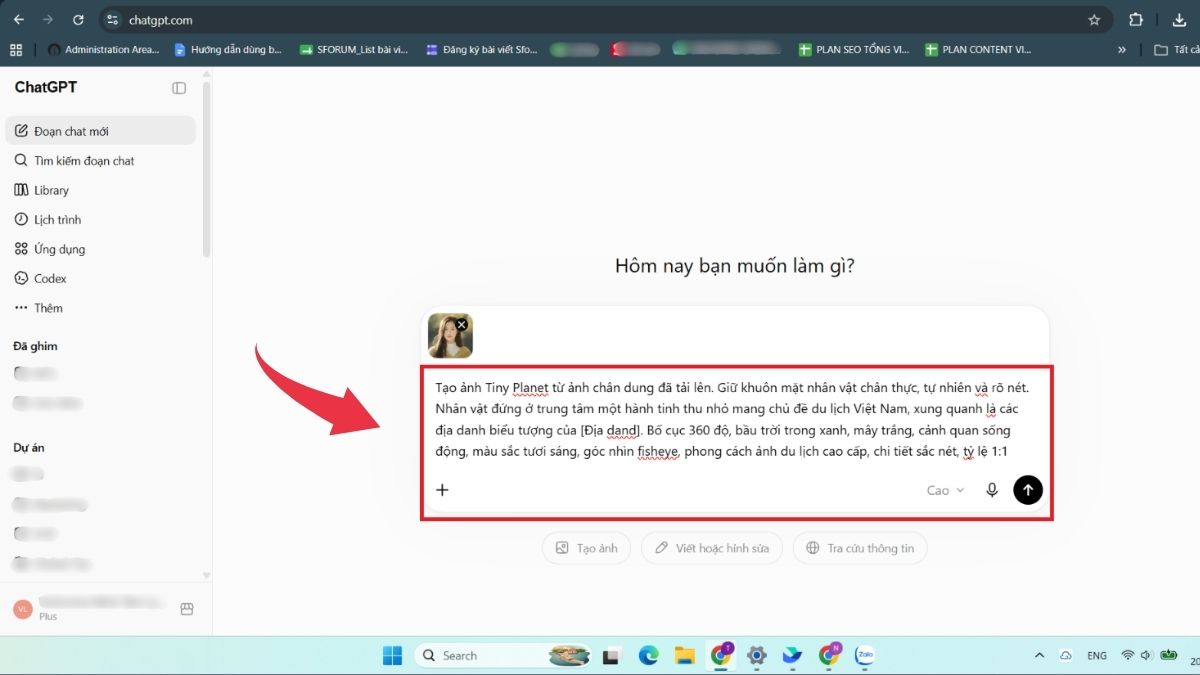The image size is (1200, 675).
Task: Toggle the ChatGPT sidebar collapse icon
Action: [x=179, y=88]
